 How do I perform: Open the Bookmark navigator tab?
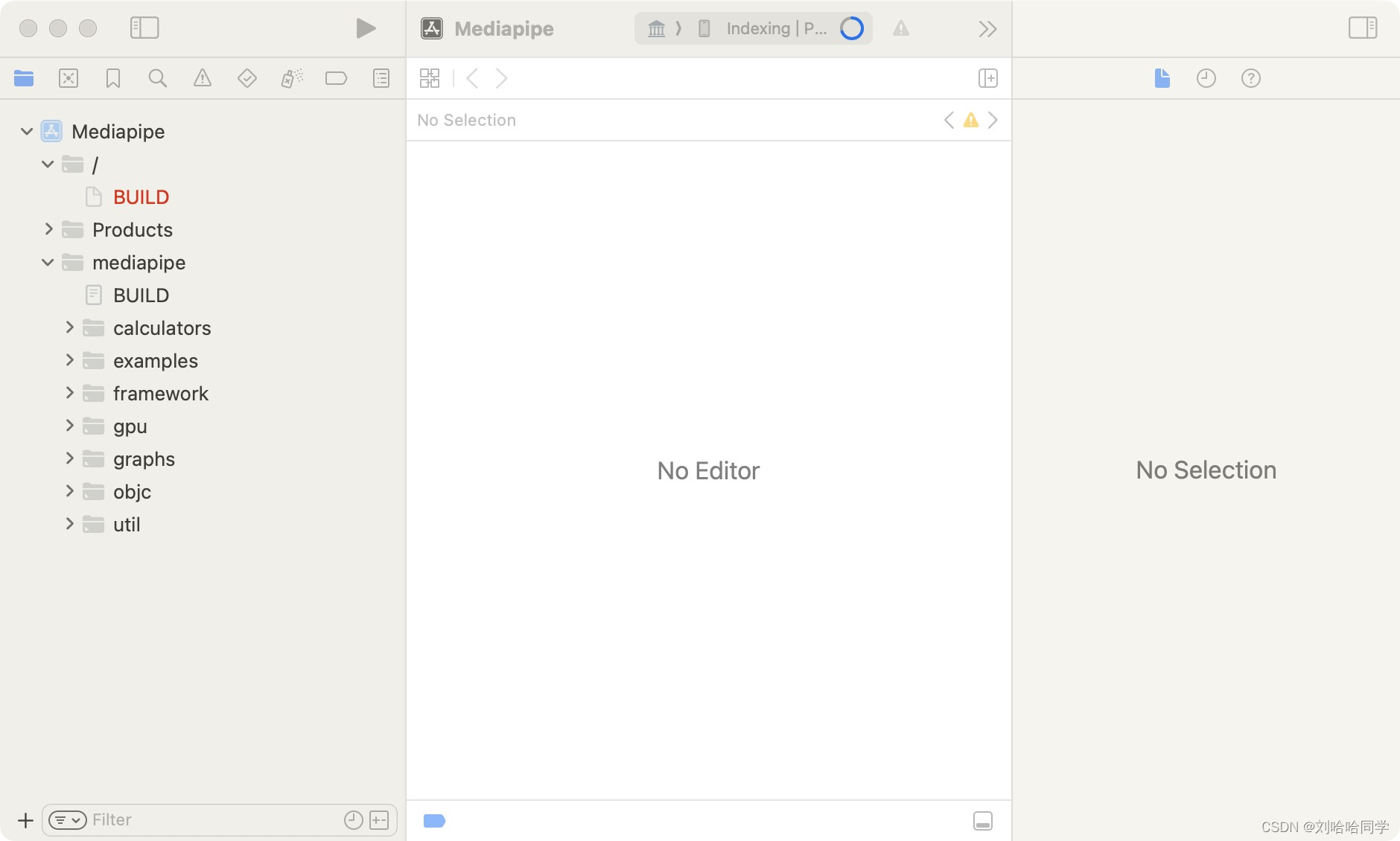pos(113,78)
